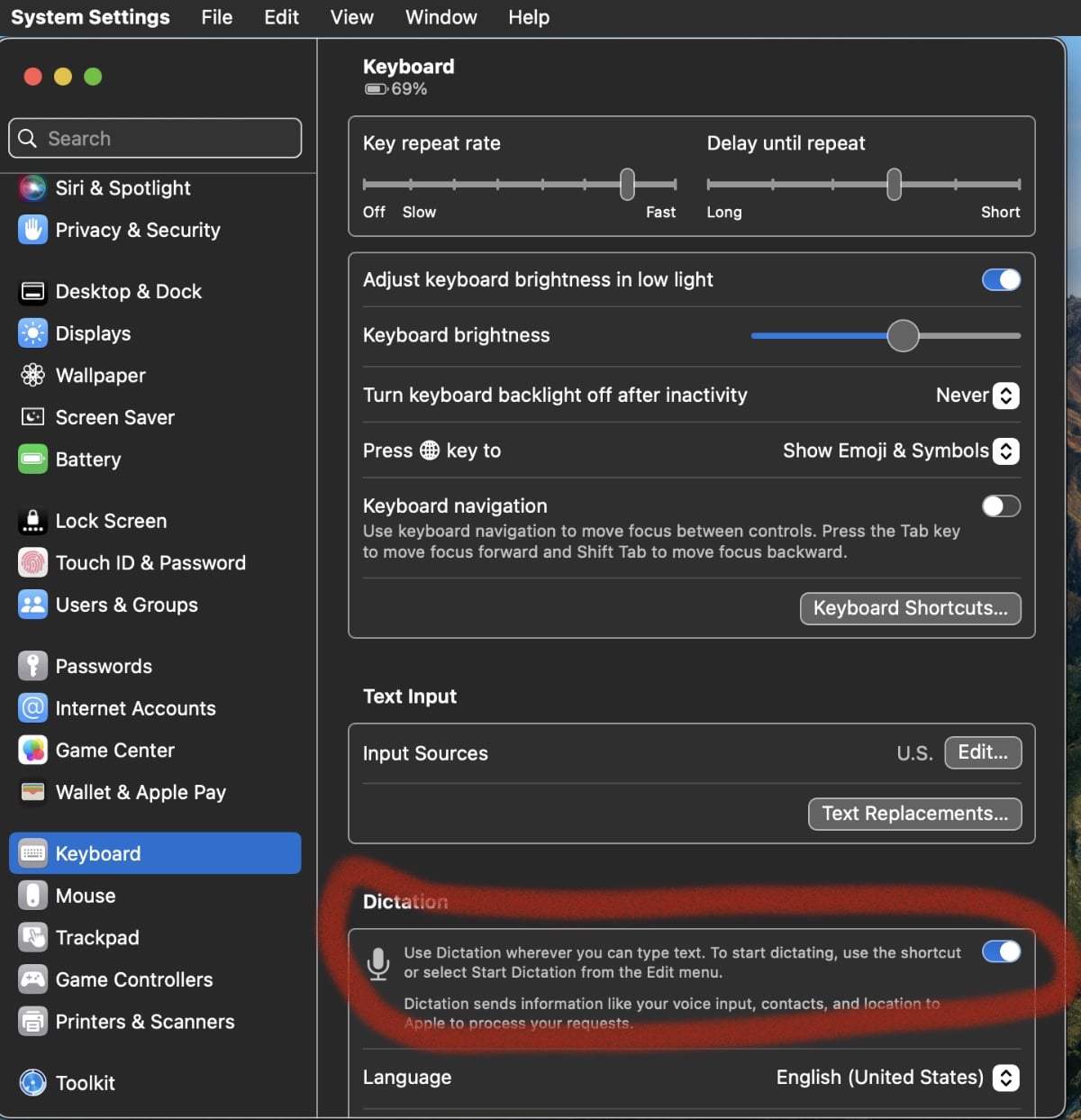The width and height of the screenshot is (1081, 1120).
Task: Open the Game Center colorful icon
Action: tap(32, 750)
